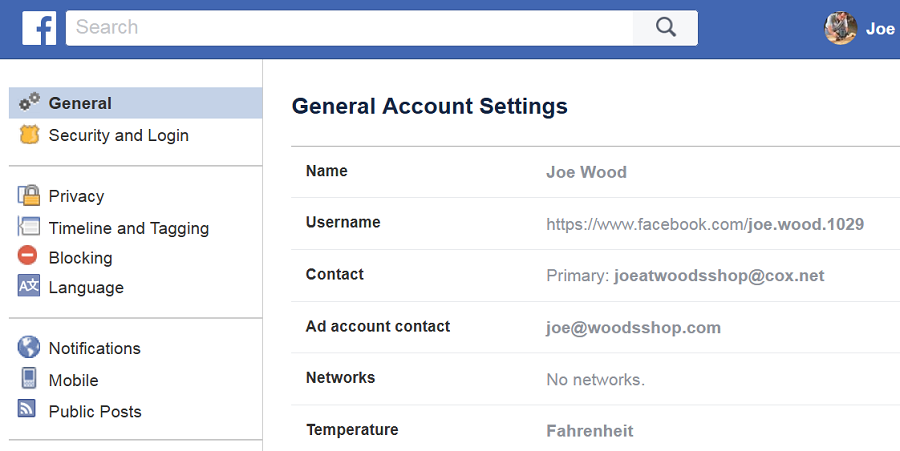900x451 pixels.
Task: Open Security and Login settings
Action: point(118,135)
